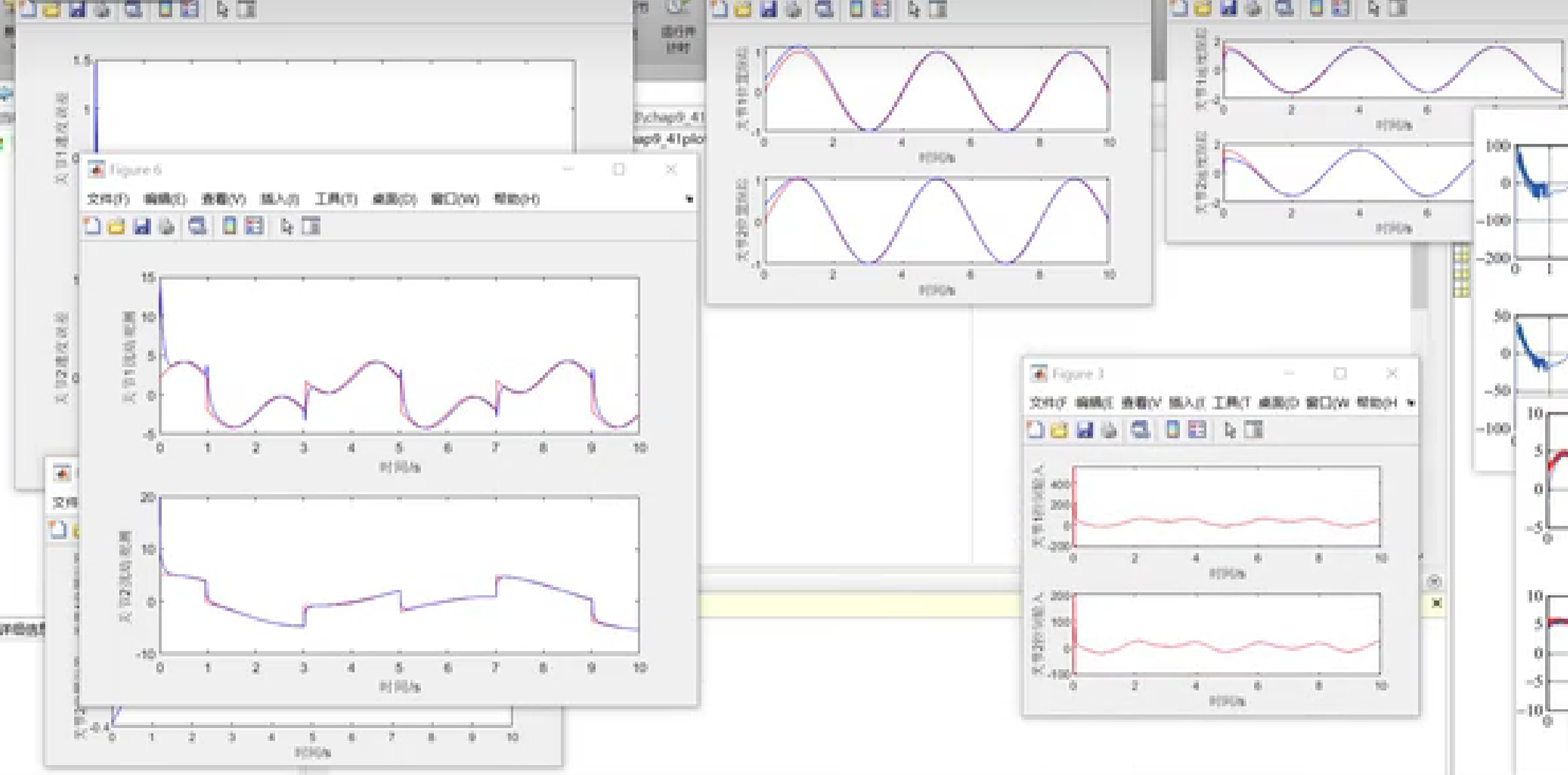Click the 工具(T) menu in Figure 3
Viewport: 1568px width, 775px height.
point(1231,402)
